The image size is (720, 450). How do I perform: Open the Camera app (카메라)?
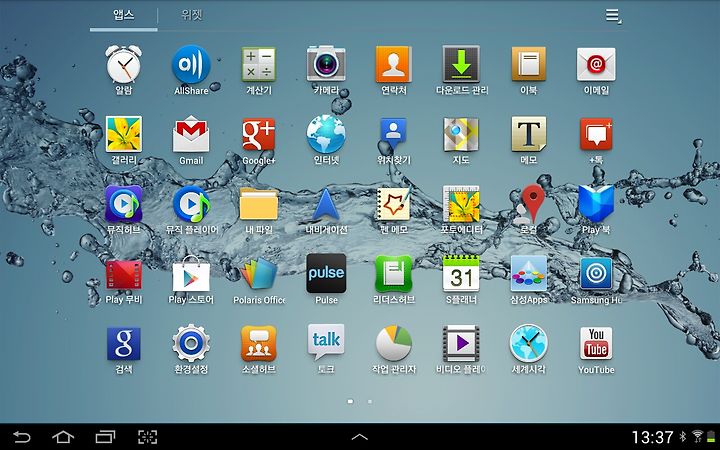pos(326,63)
